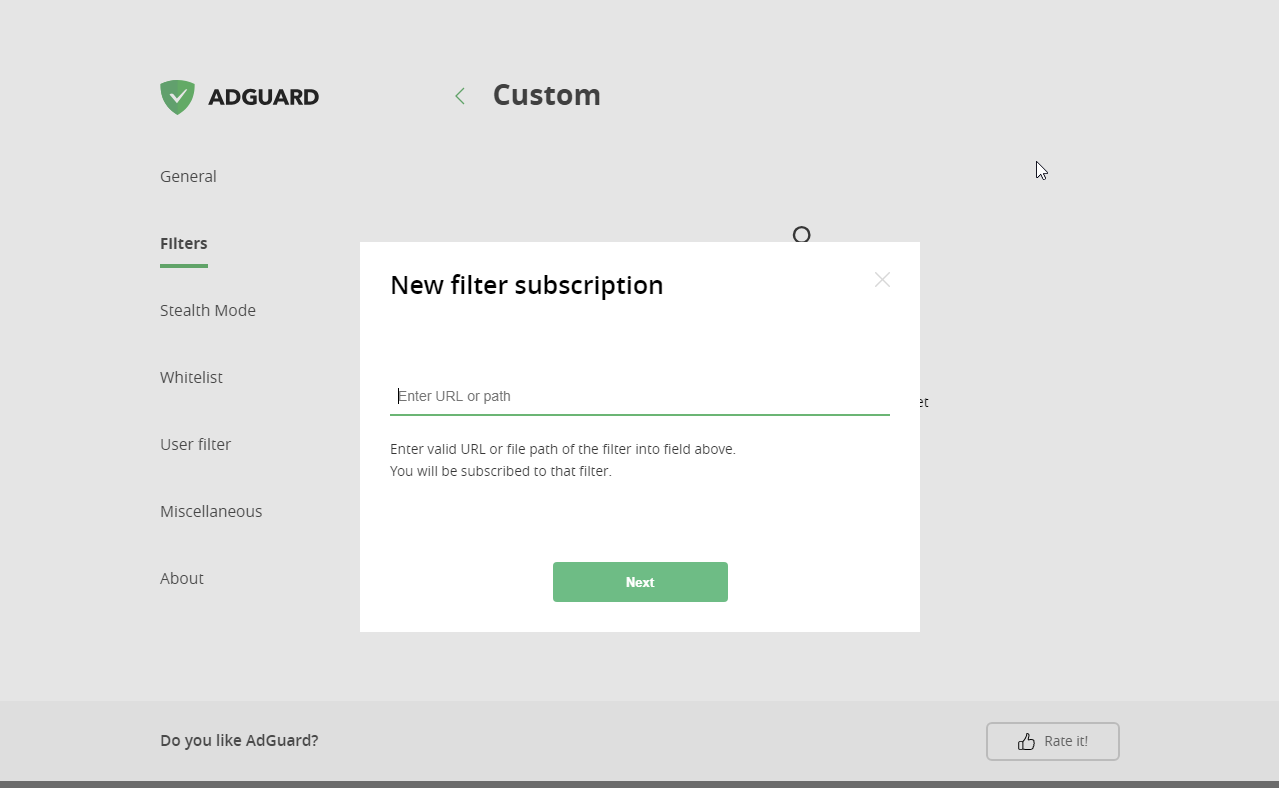Go back using the arrow beside Custom

point(460,96)
